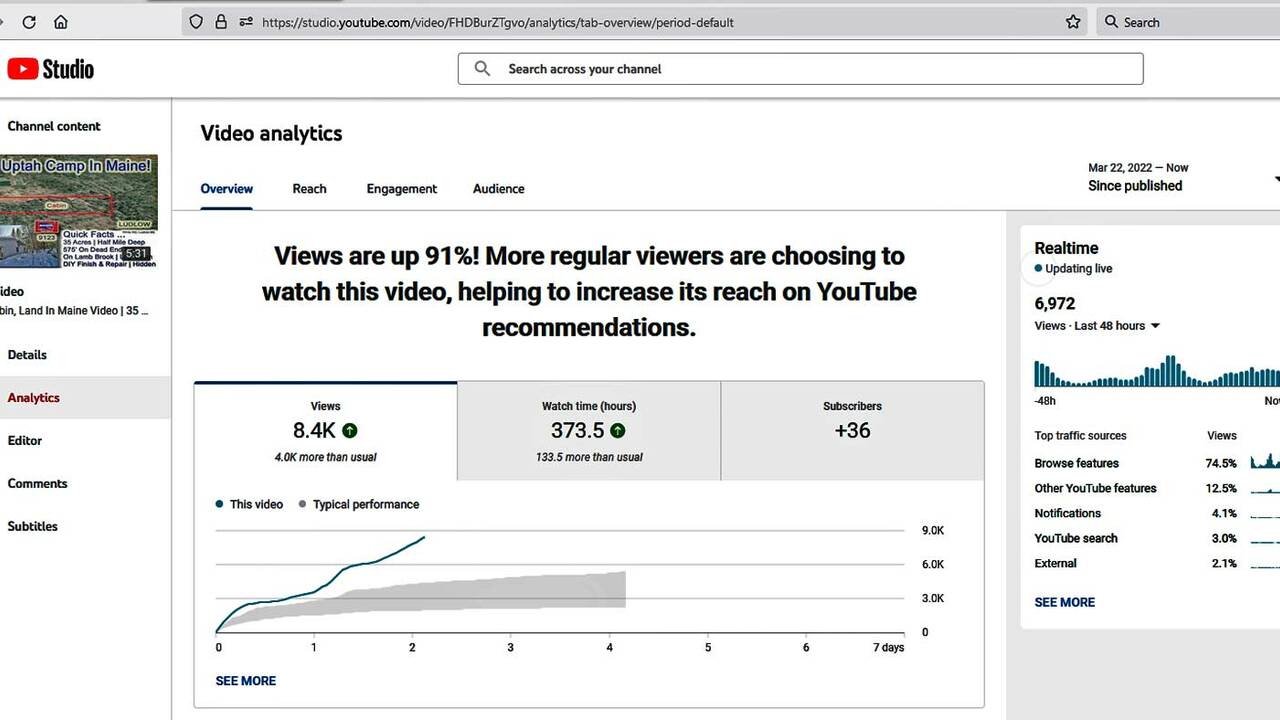Click the YouTube search traffic source row
1280x720 pixels.
point(1157,538)
